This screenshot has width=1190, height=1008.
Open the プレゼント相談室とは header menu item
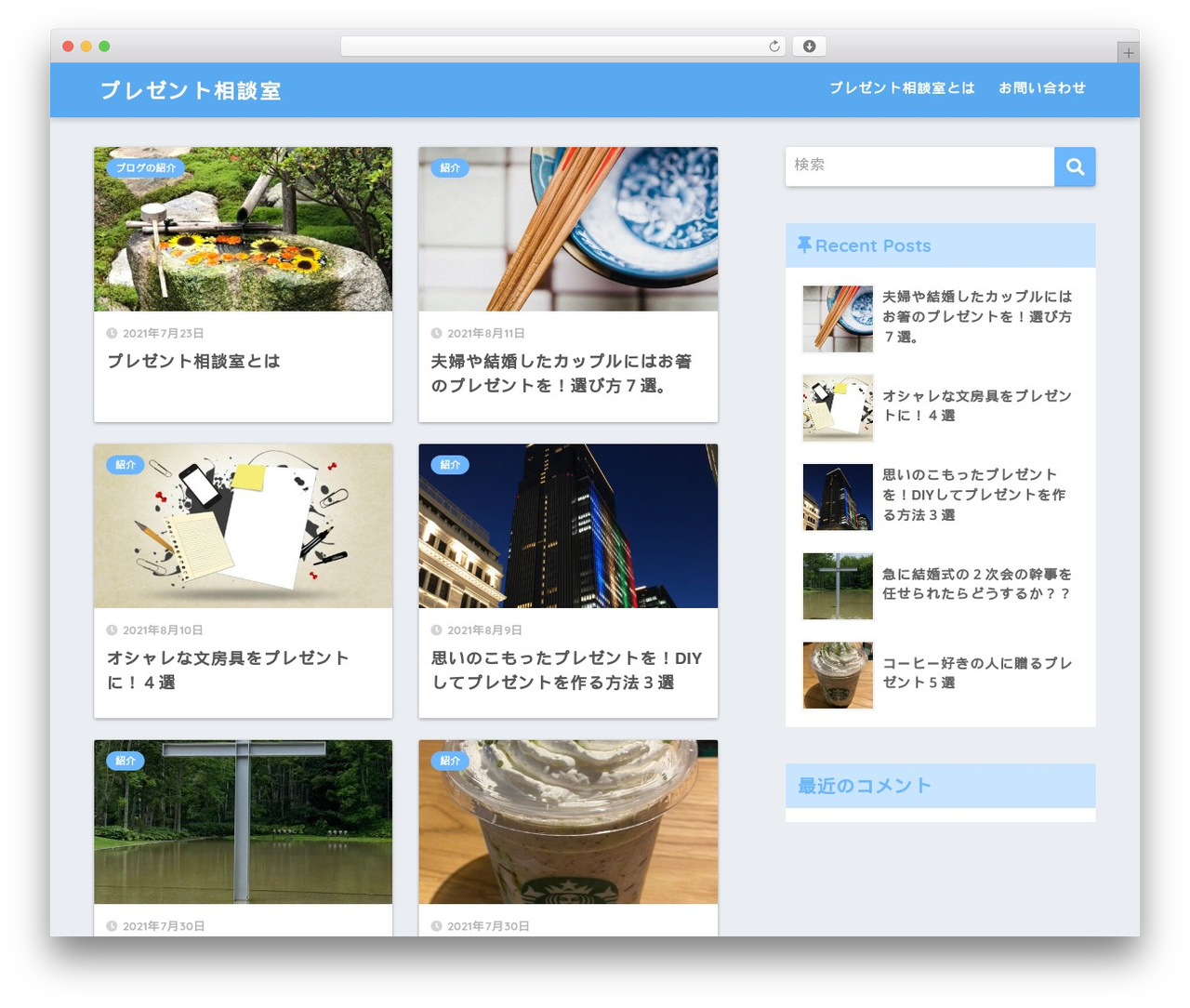pyautogui.click(x=902, y=88)
